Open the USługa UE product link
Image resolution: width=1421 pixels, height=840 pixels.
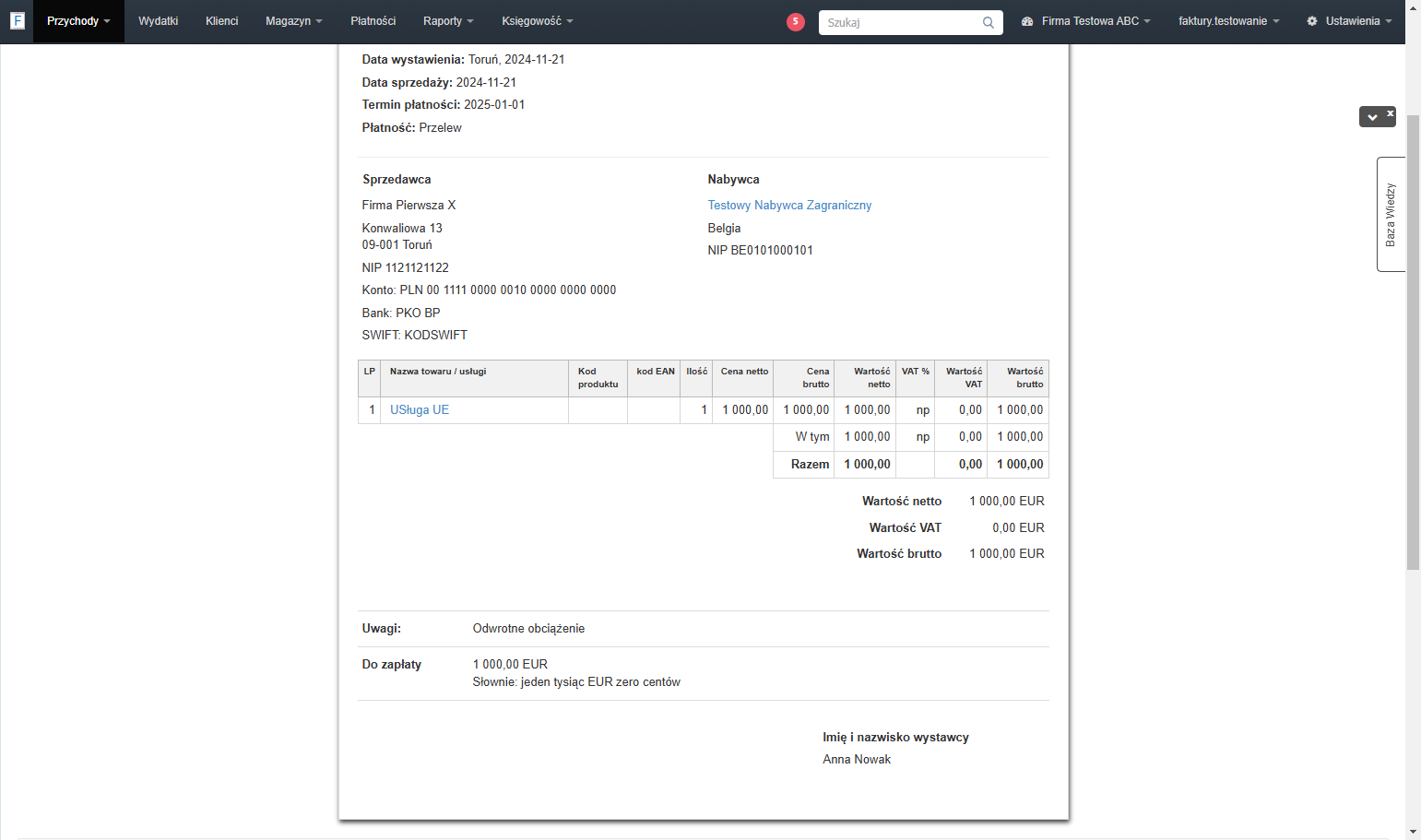(420, 410)
